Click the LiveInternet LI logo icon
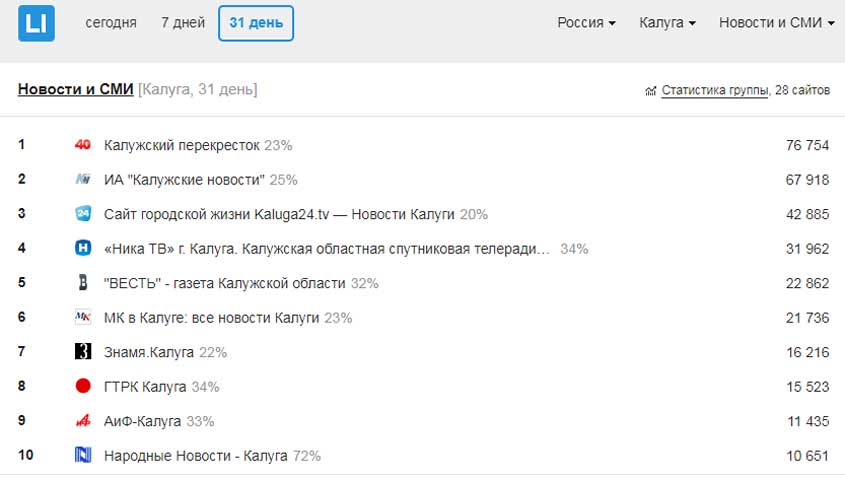Screen dimensions: 845x479 click(36, 23)
